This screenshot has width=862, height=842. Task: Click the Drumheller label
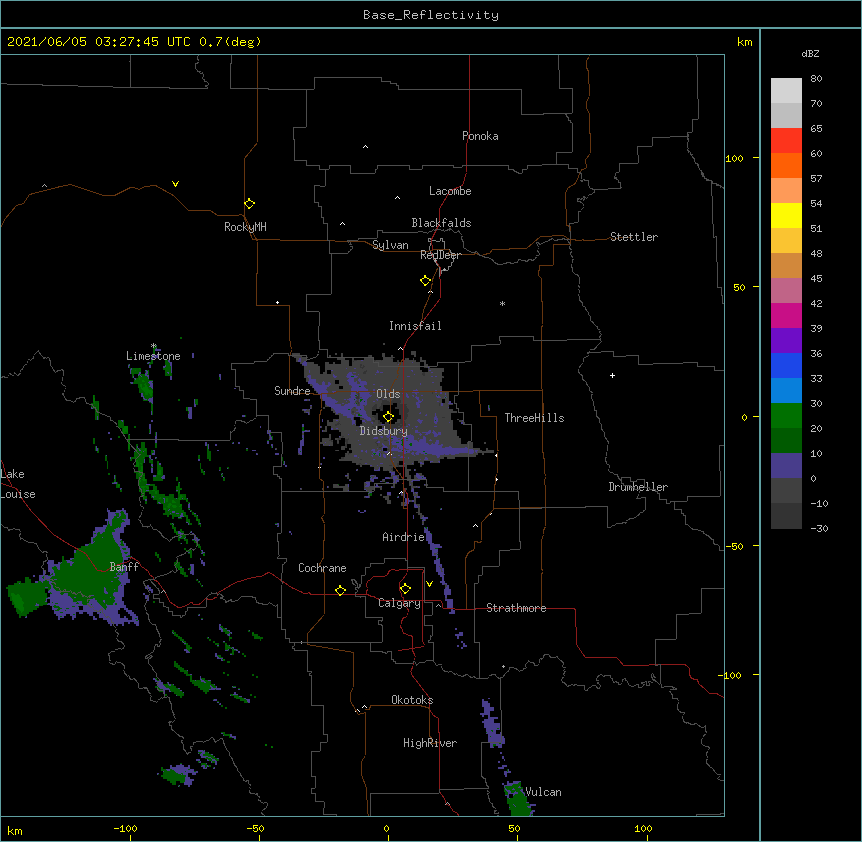638,487
